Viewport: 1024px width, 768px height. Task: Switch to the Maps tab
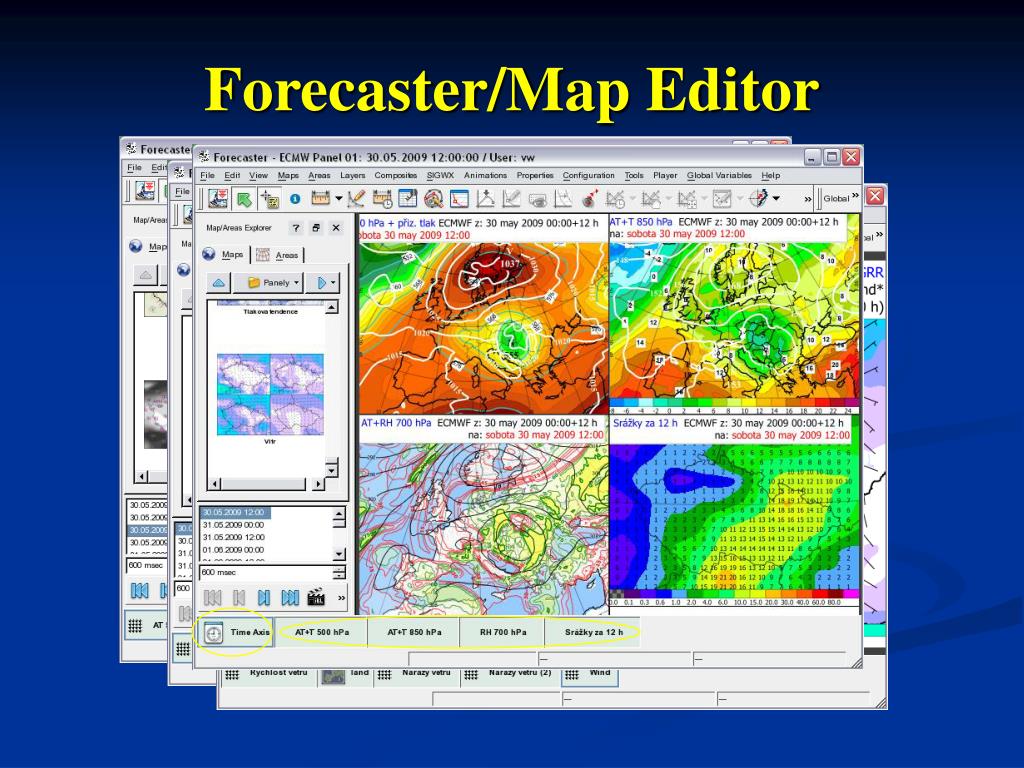click(225, 255)
